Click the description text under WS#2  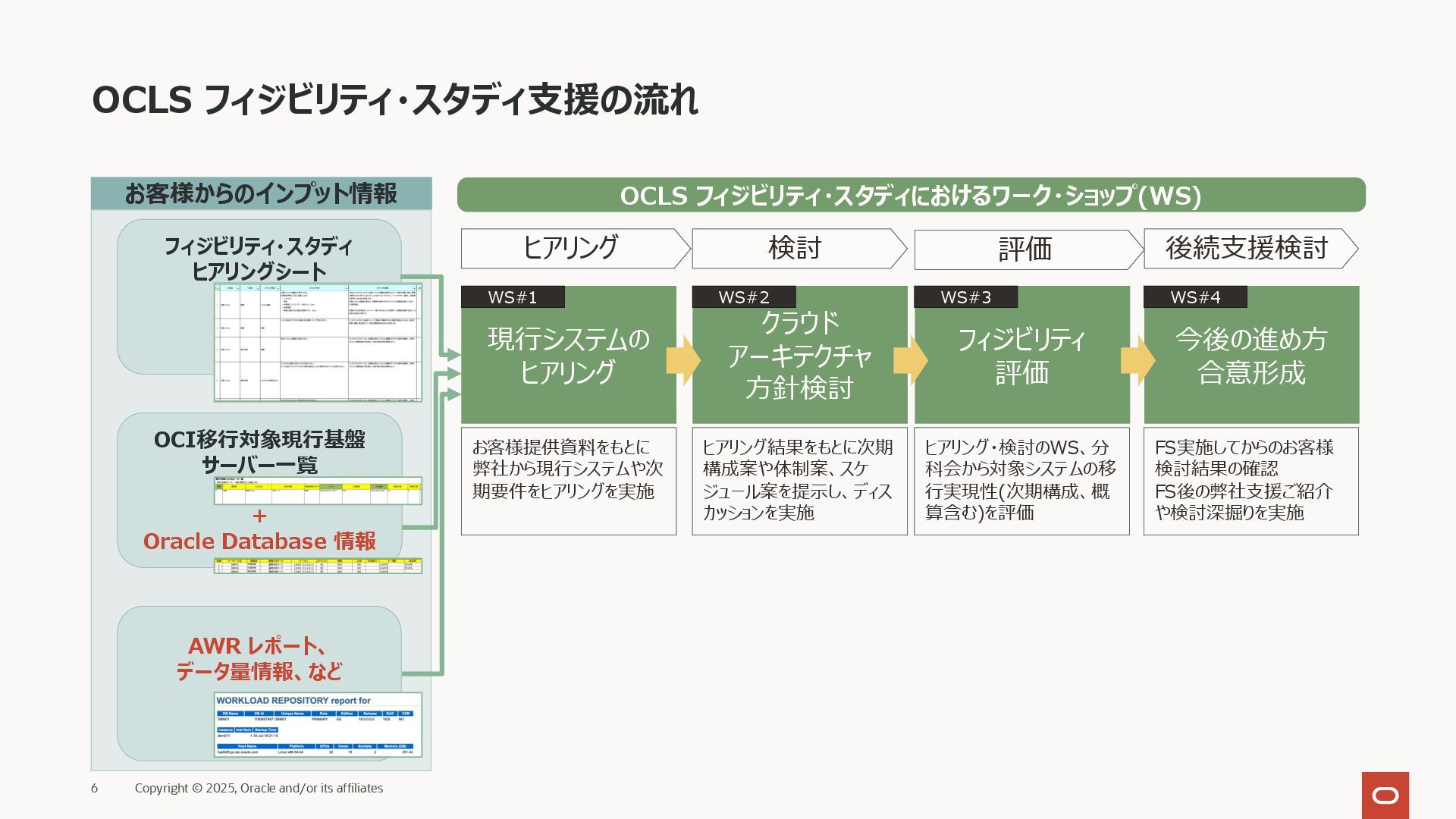(799, 480)
